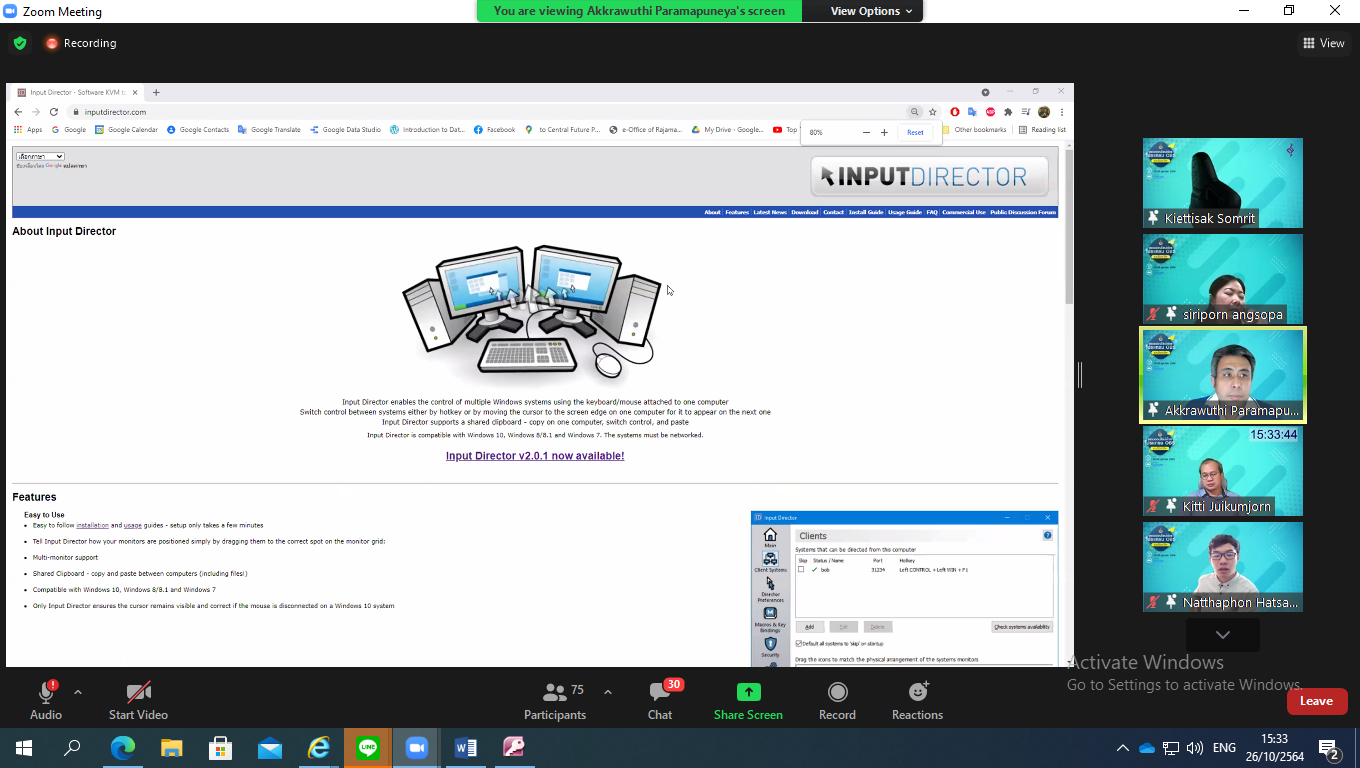
Task: Click the Chrome extensions puzzle icon
Action: pyautogui.click(x=1008, y=112)
